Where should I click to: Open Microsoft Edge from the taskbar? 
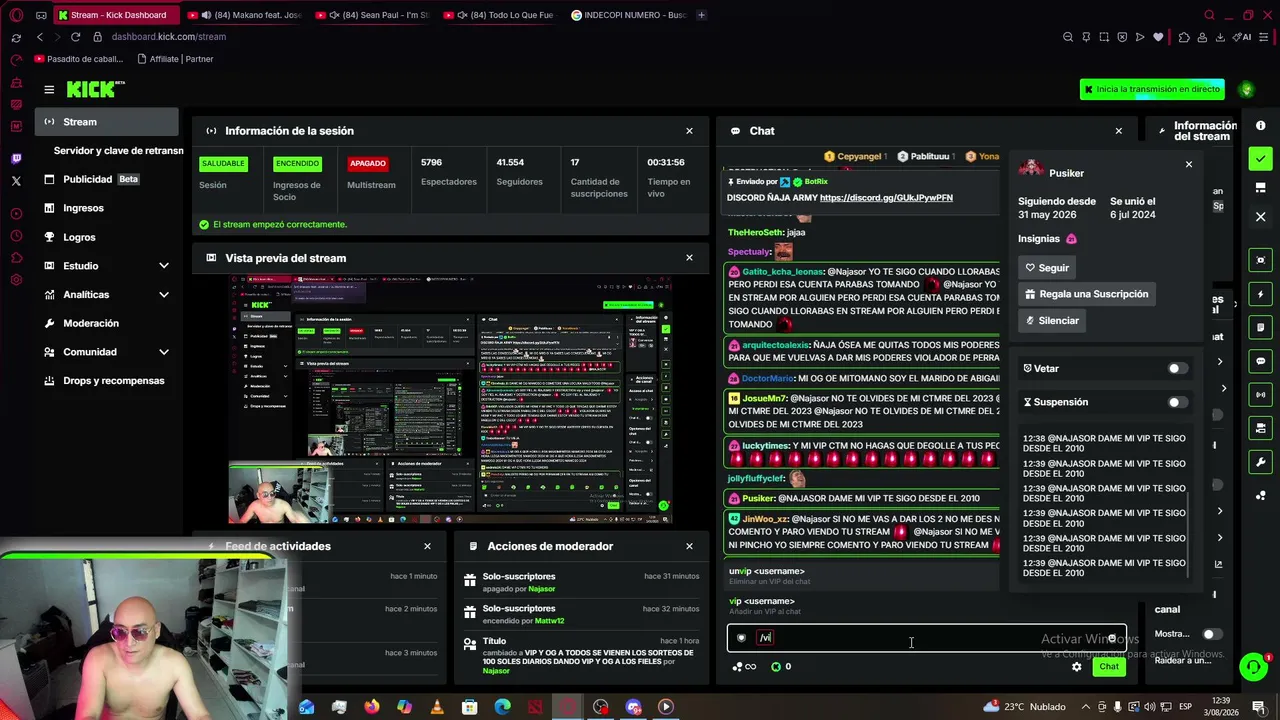click(x=502, y=707)
